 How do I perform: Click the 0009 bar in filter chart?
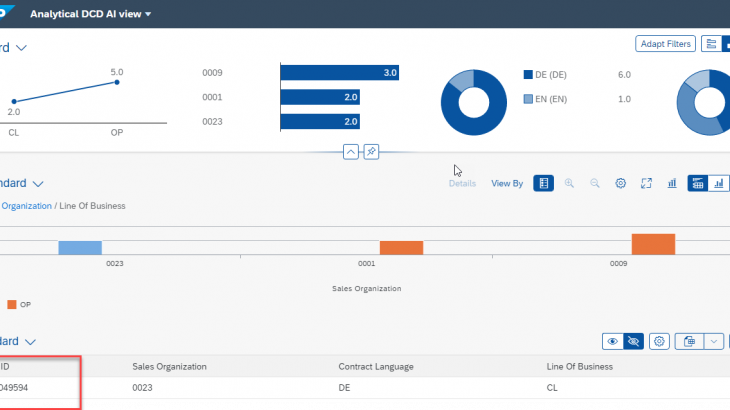340,73
